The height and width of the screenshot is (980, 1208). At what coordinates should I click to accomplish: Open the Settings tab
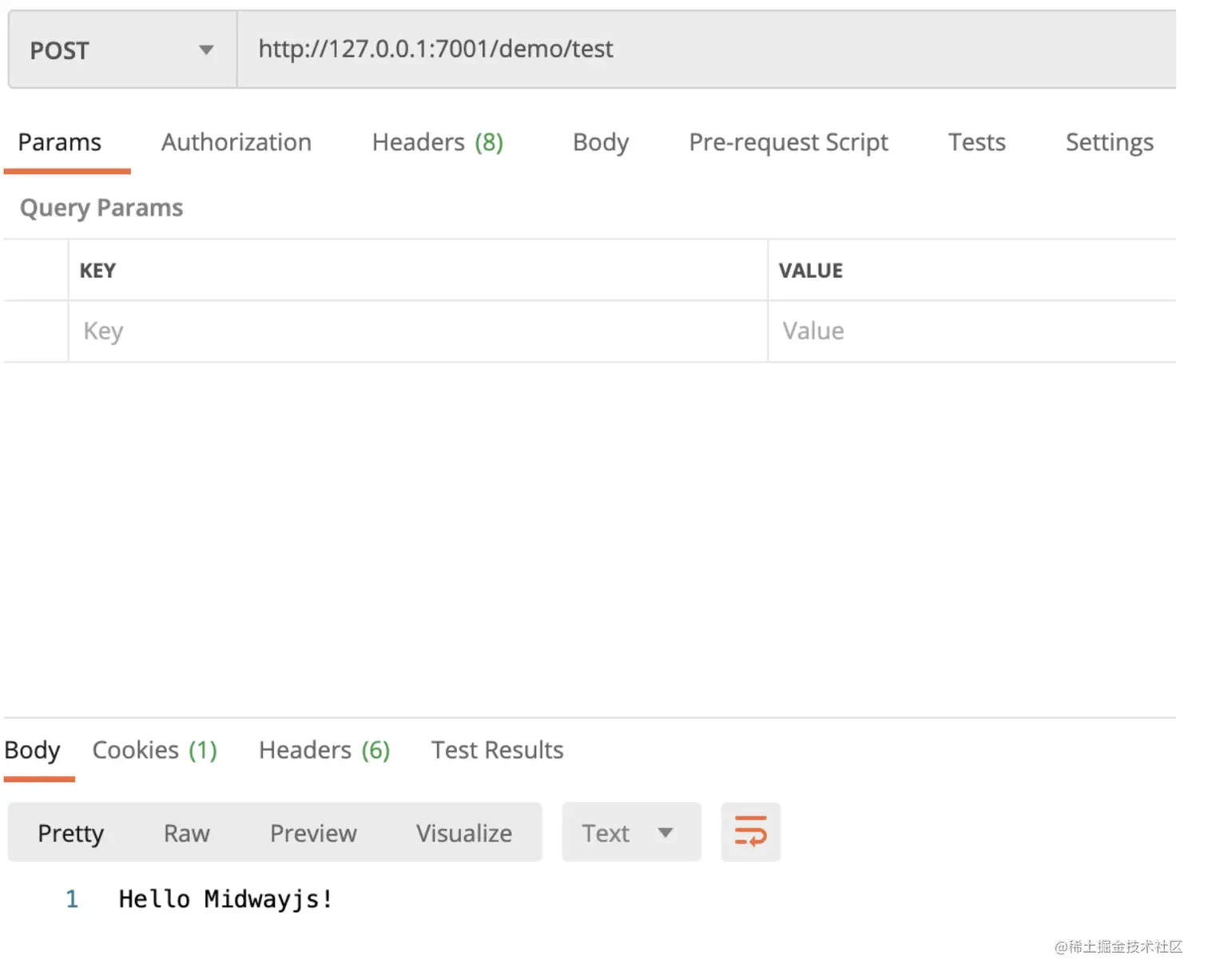[1110, 143]
